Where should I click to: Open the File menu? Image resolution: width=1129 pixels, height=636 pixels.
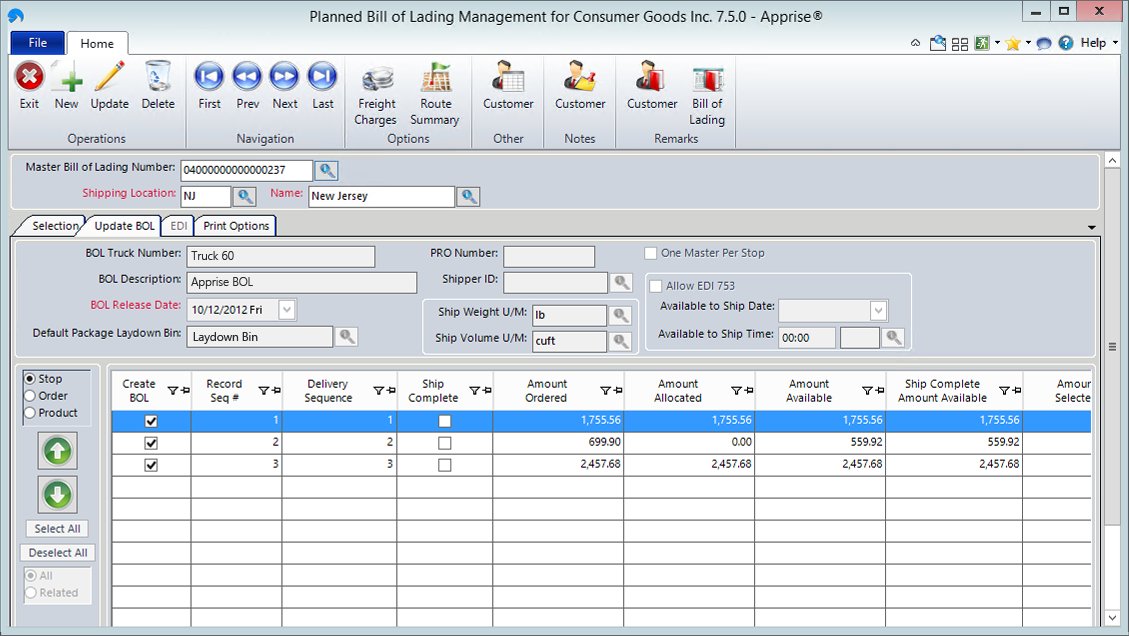[37, 42]
